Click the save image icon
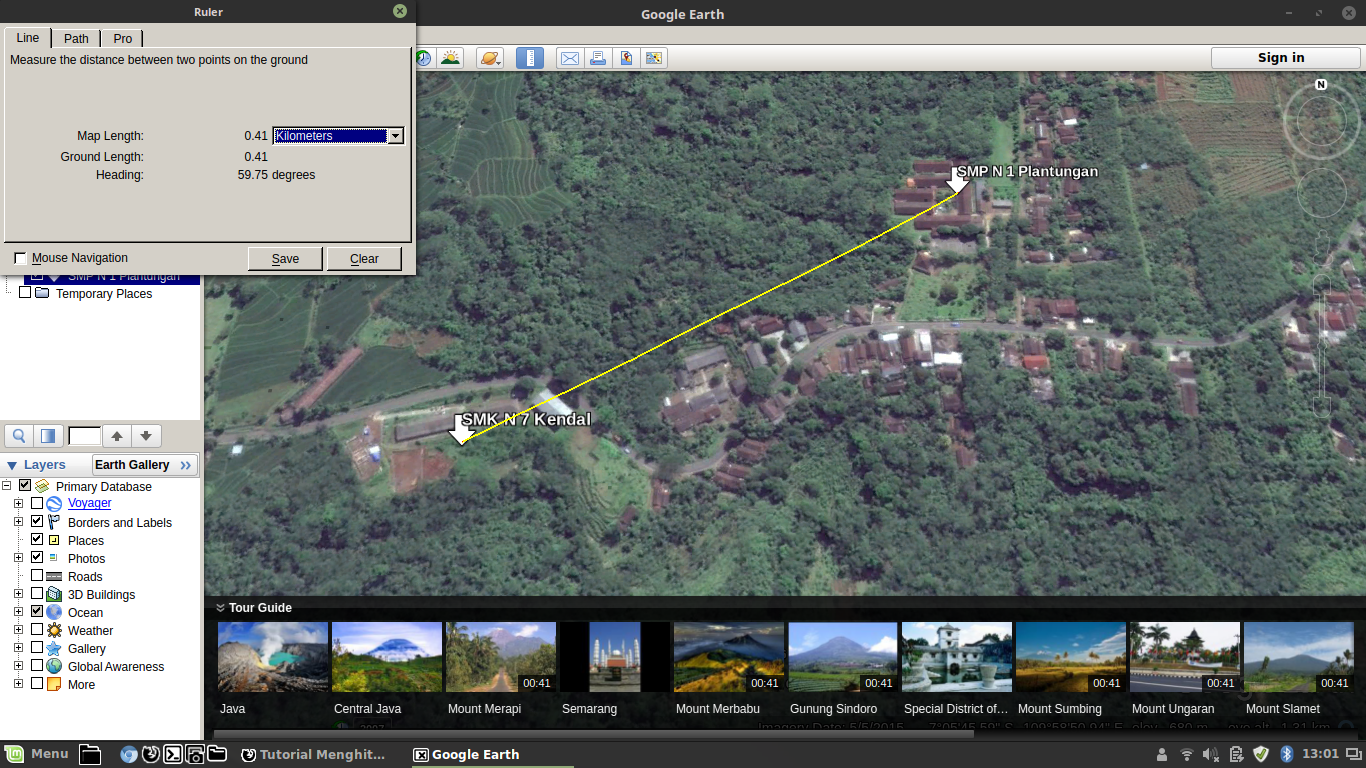1366x768 pixels. coord(626,57)
